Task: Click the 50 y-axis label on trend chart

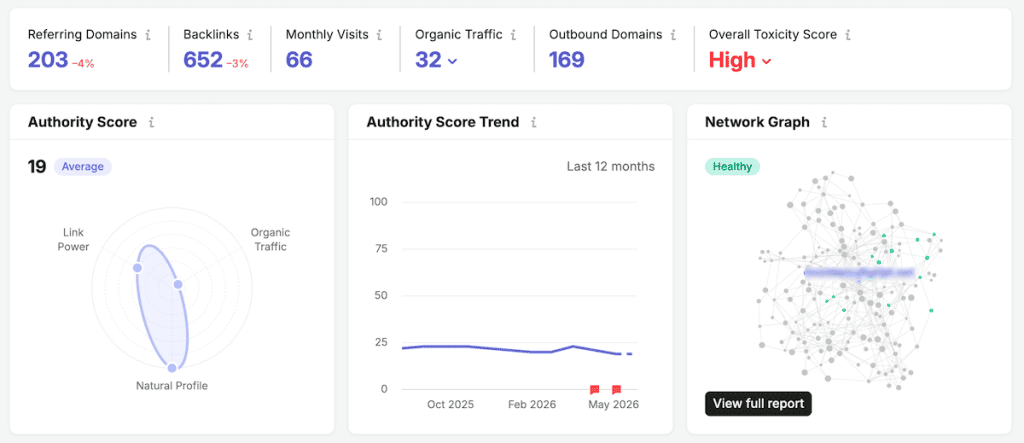Action: pyautogui.click(x=381, y=295)
